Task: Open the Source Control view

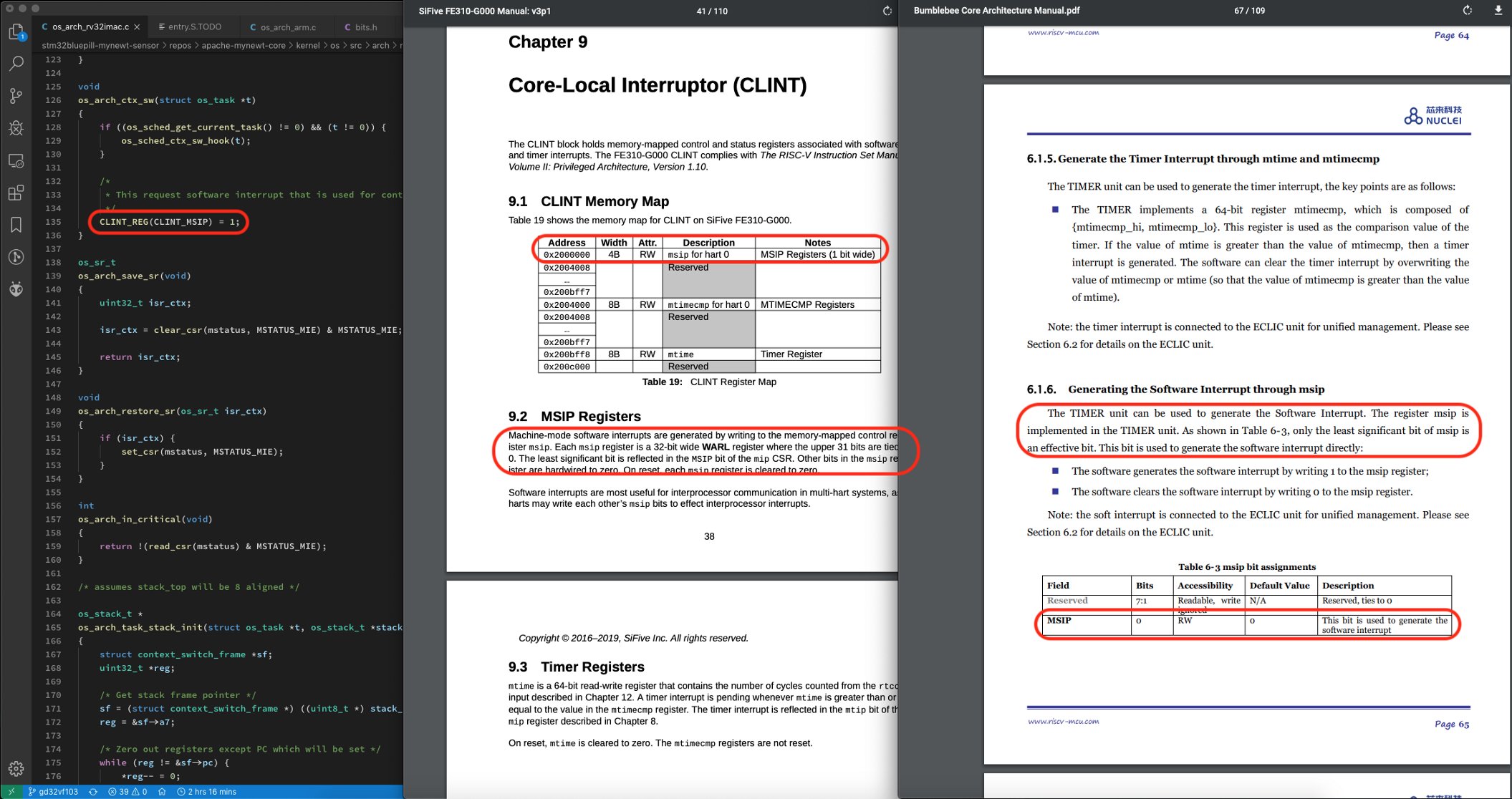Action: tap(16, 96)
